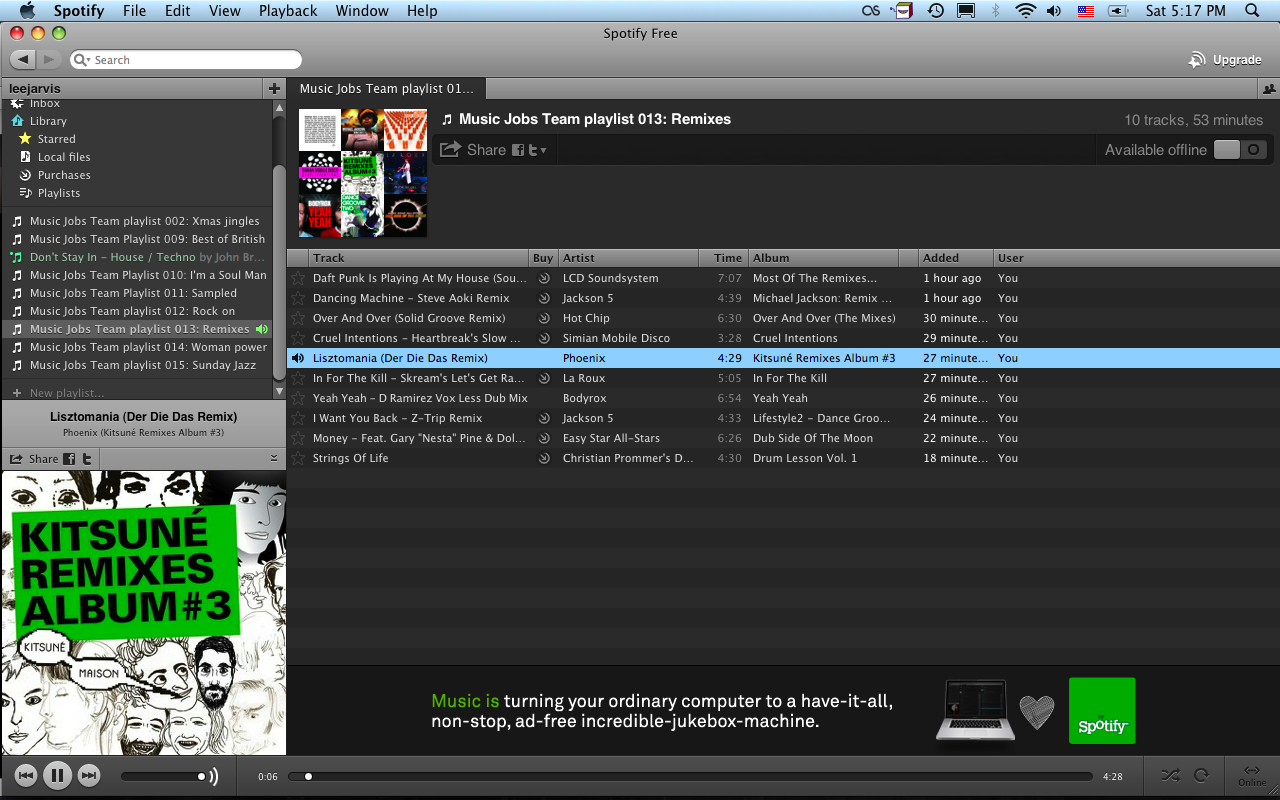Image resolution: width=1280 pixels, height=800 pixels.
Task: Share the playlist on Facebook from the header
Action: tap(518, 150)
